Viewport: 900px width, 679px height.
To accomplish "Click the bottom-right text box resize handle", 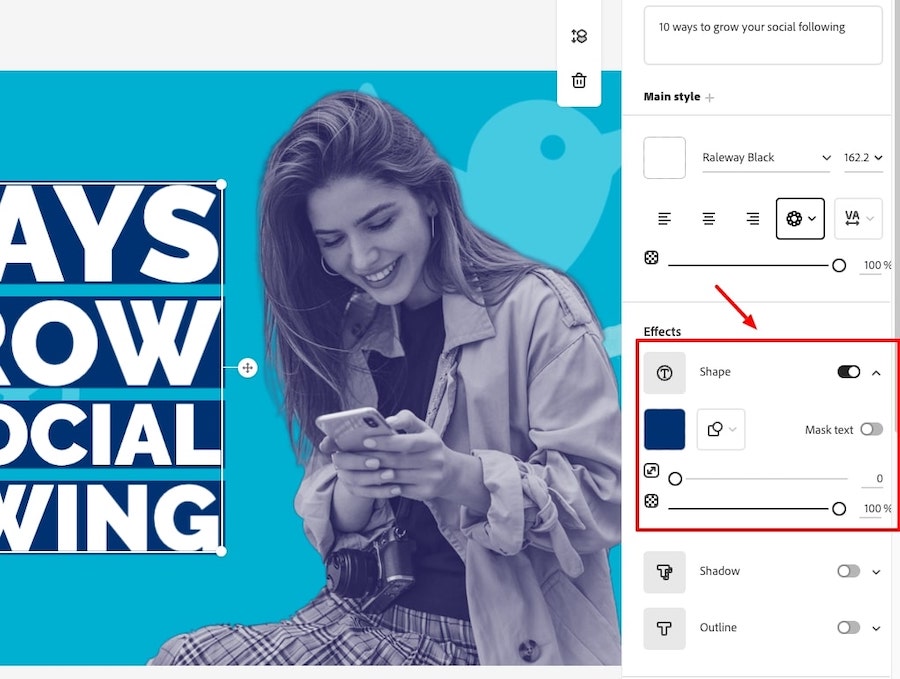I will tap(221, 552).
